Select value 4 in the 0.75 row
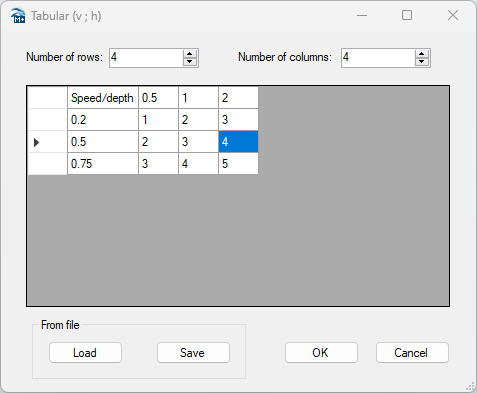477x393 pixels. pos(198,164)
